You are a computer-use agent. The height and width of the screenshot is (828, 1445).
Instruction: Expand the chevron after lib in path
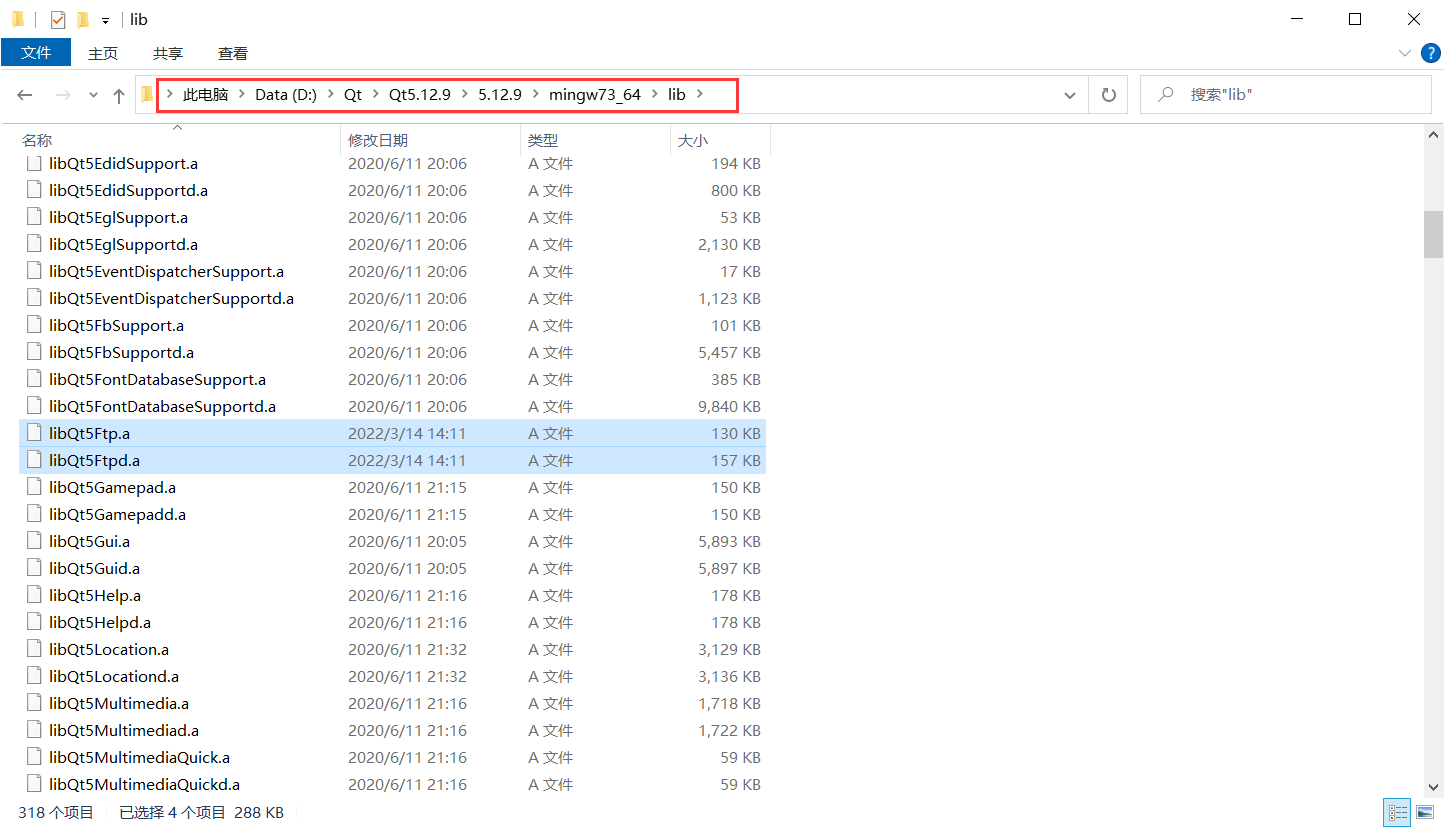pyautogui.click(x=700, y=95)
